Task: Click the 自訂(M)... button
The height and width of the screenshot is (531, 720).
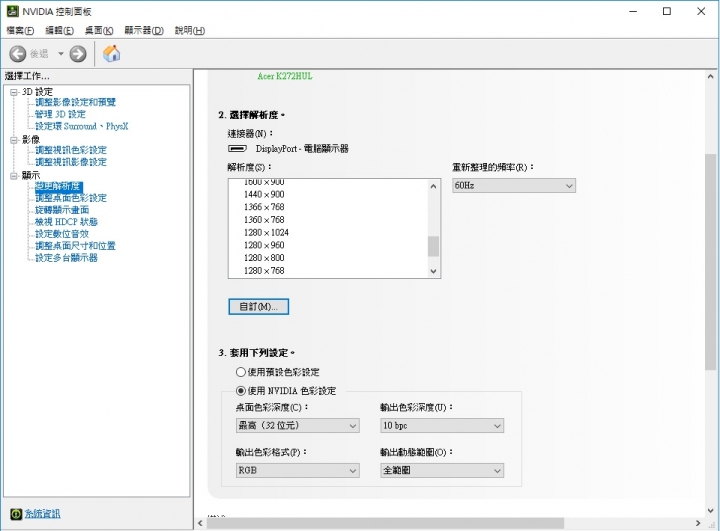Action: tap(259, 306)
